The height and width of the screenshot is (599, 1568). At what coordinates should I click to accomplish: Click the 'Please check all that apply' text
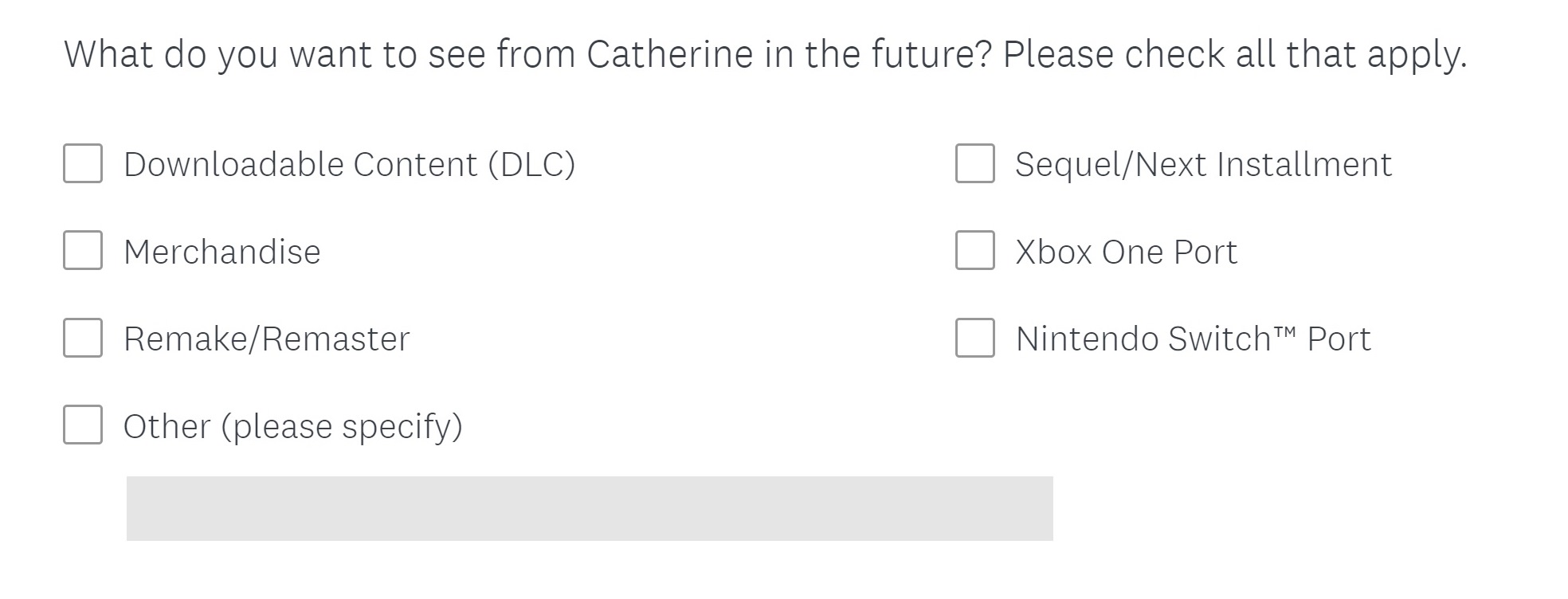click(x=1233, y=54)
